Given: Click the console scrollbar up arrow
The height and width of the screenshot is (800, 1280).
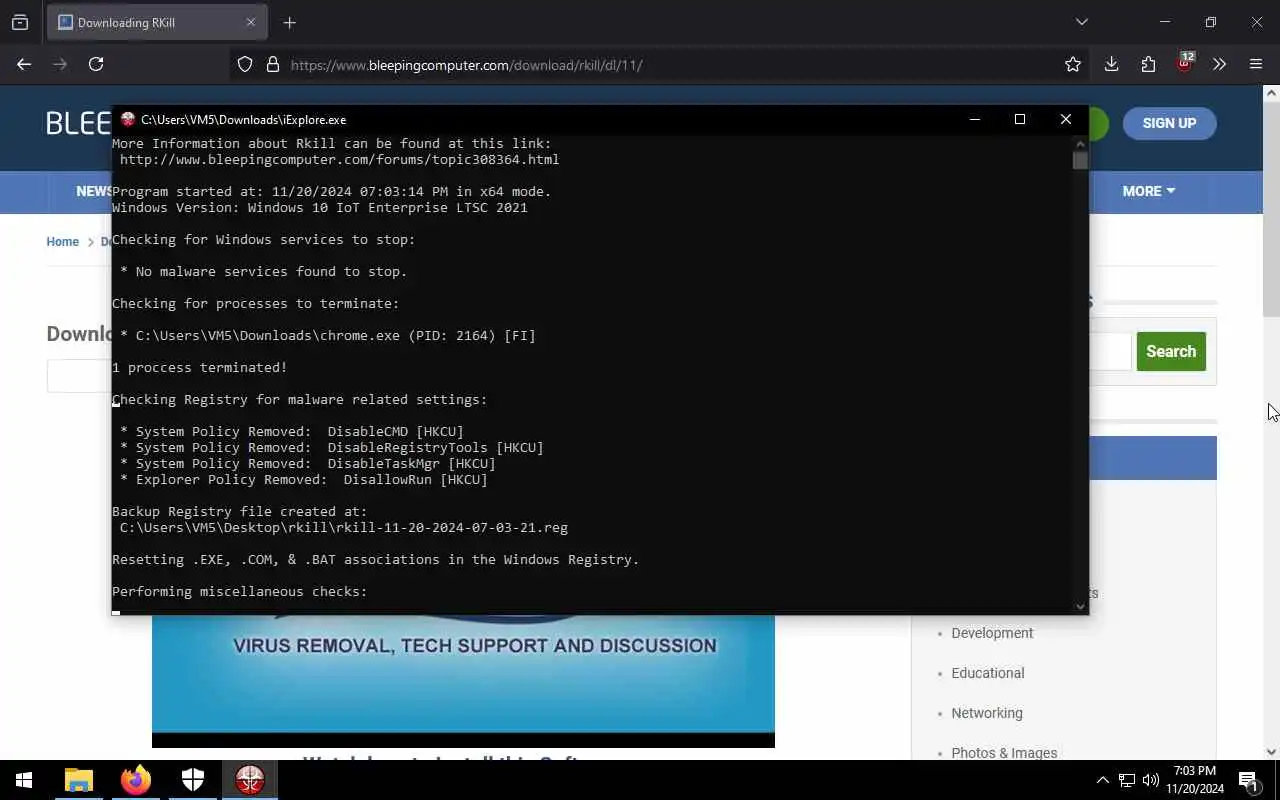Looking at the screenshot, I should click(1080, 143).
